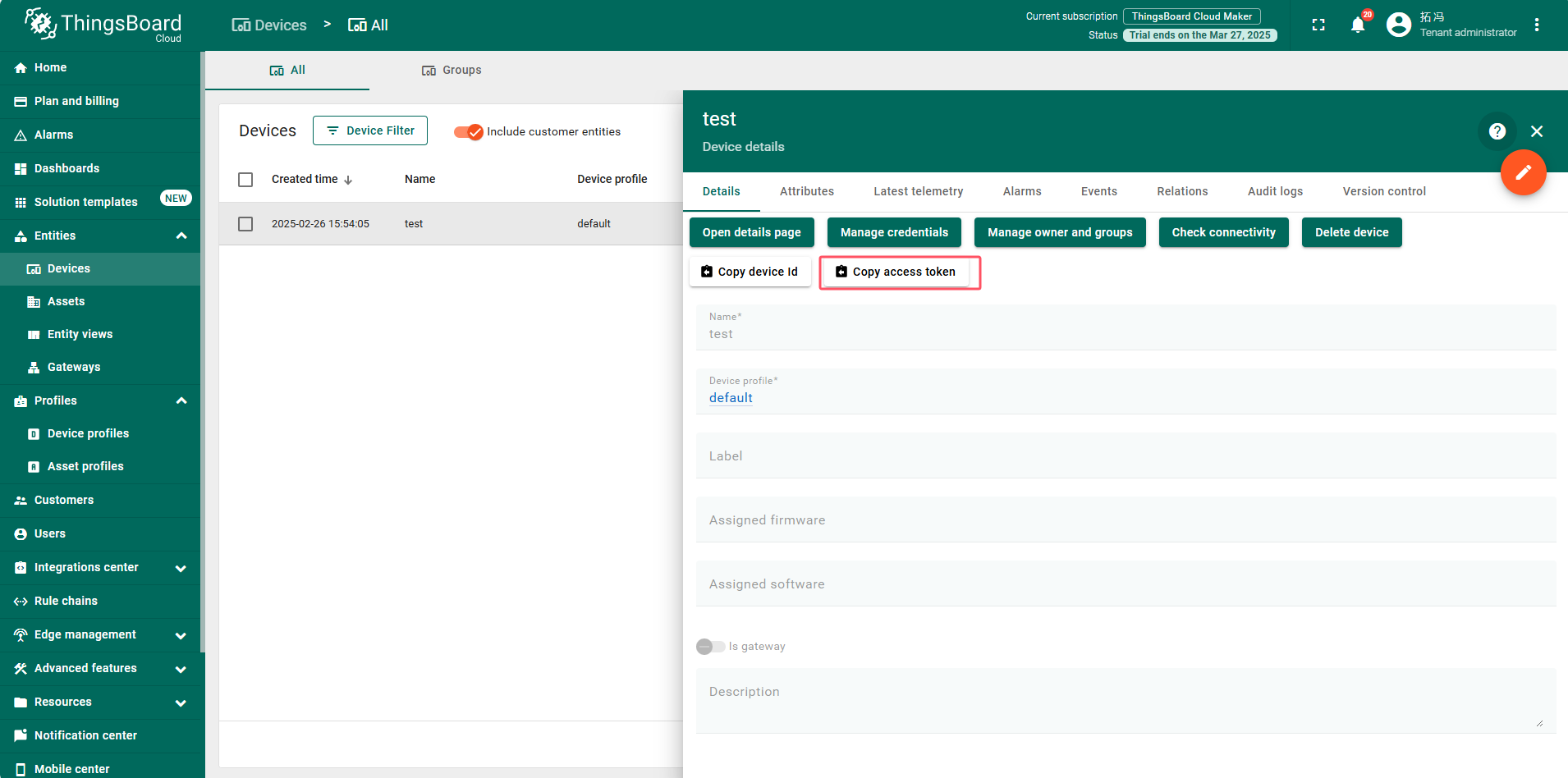The image size is (1568, 778).
Task: Open Device profiles
Action: pos(100,433)
